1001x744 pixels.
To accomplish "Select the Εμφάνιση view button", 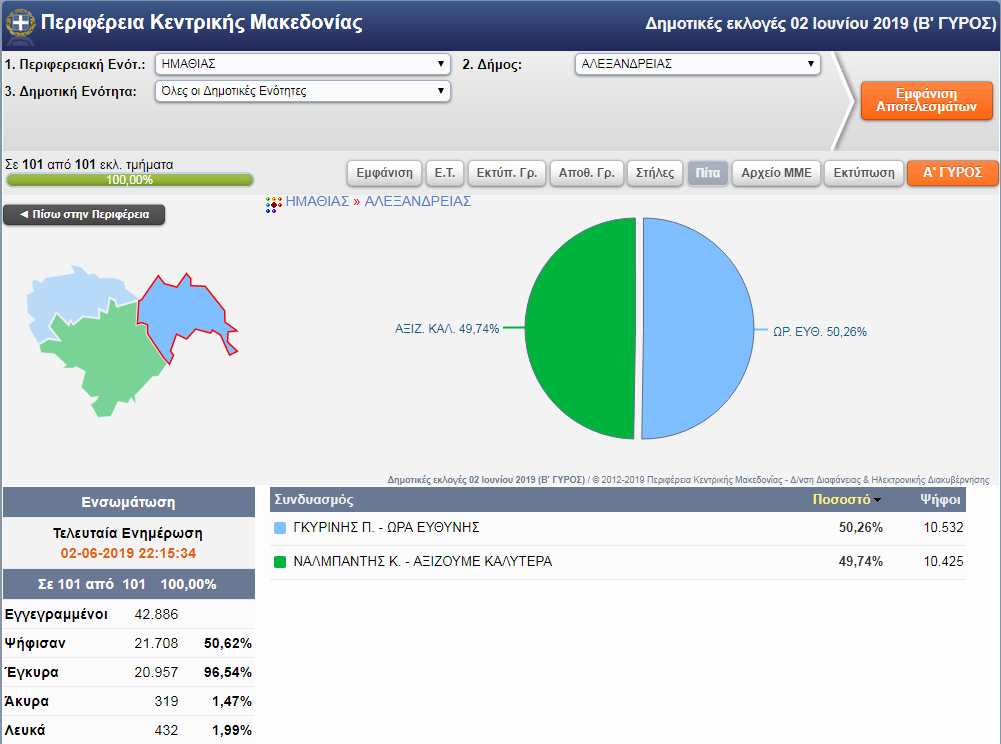I will coord(384,173).
